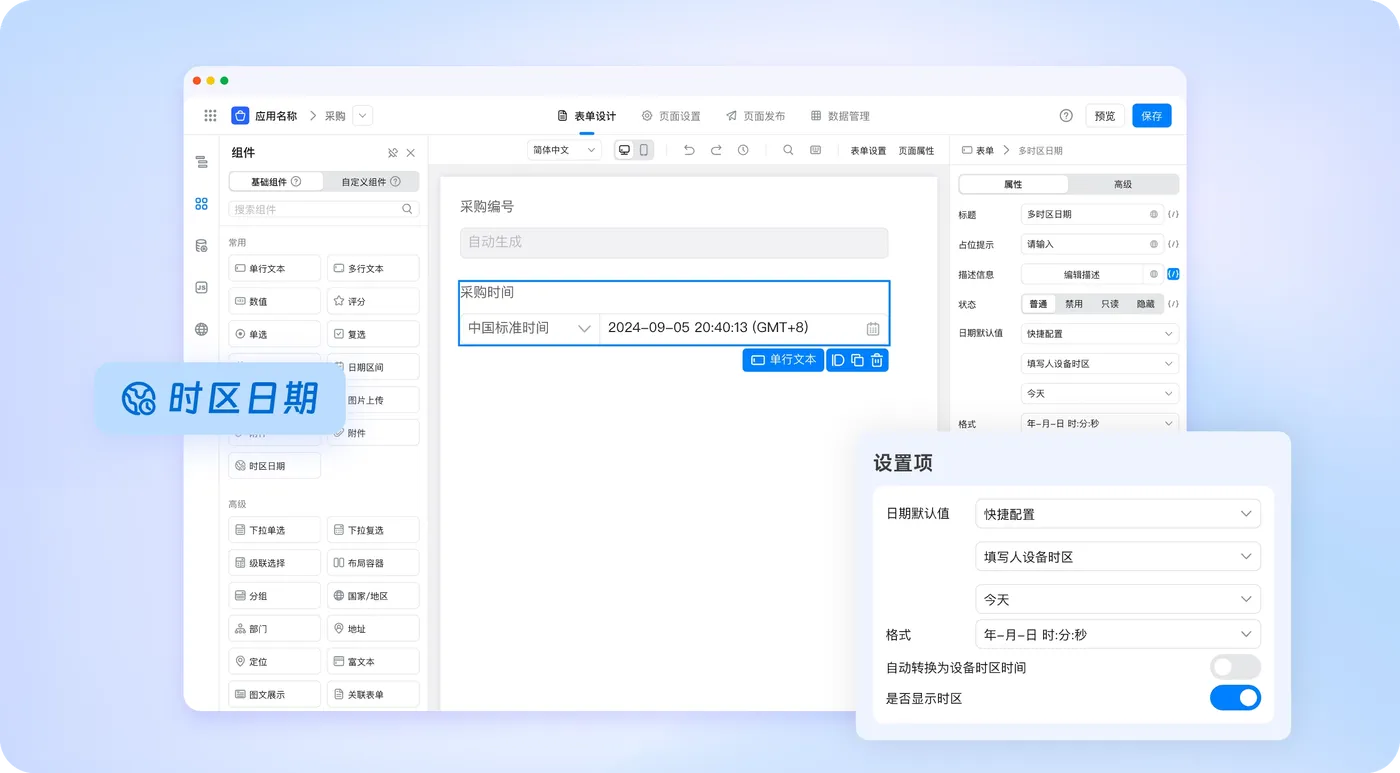Screen dimensions: 1400x773
Task: Switch canvas to desktop preview mode
Action: (x=625, y=150)
